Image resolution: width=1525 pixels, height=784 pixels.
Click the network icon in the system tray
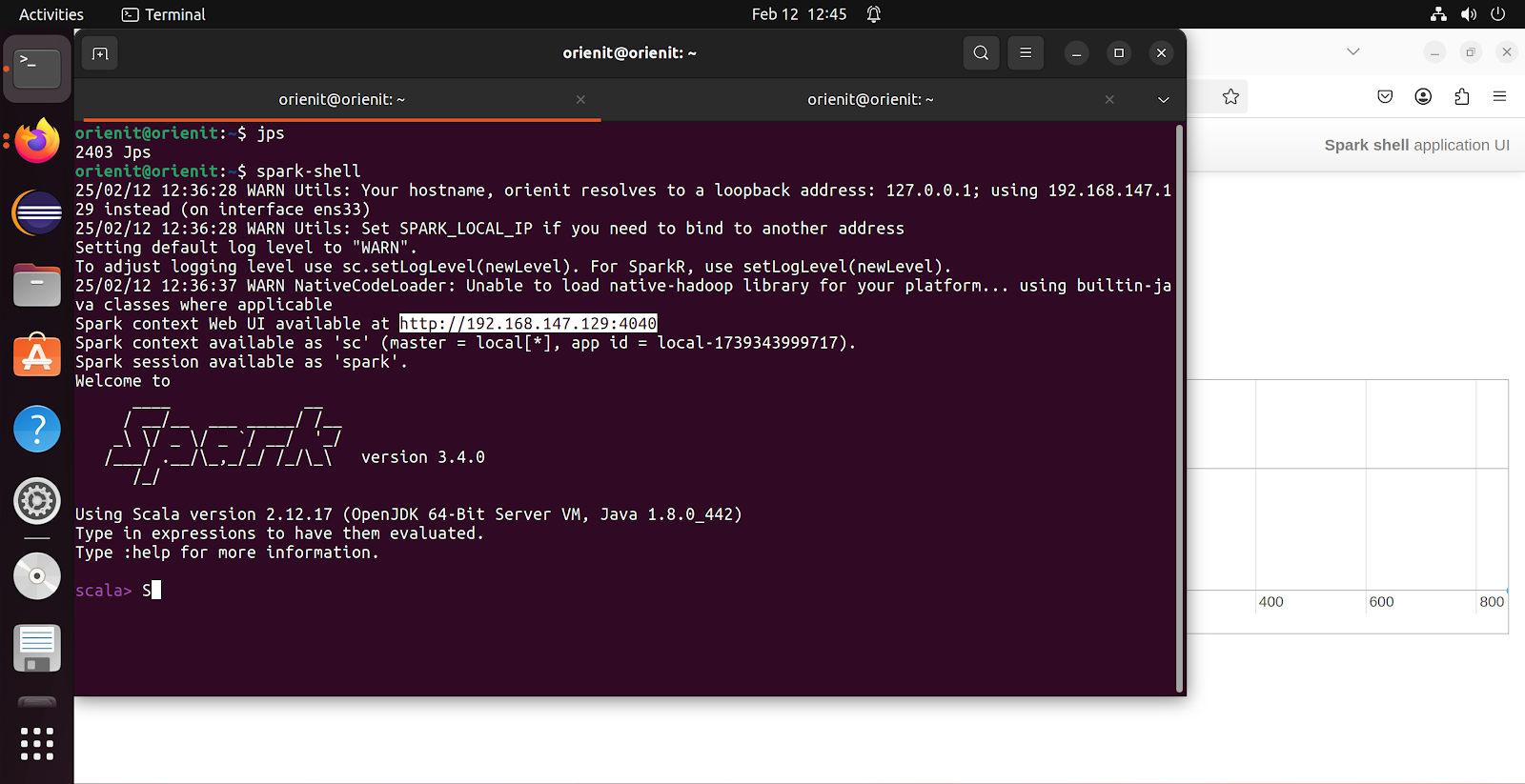(x=1438, y=14)
